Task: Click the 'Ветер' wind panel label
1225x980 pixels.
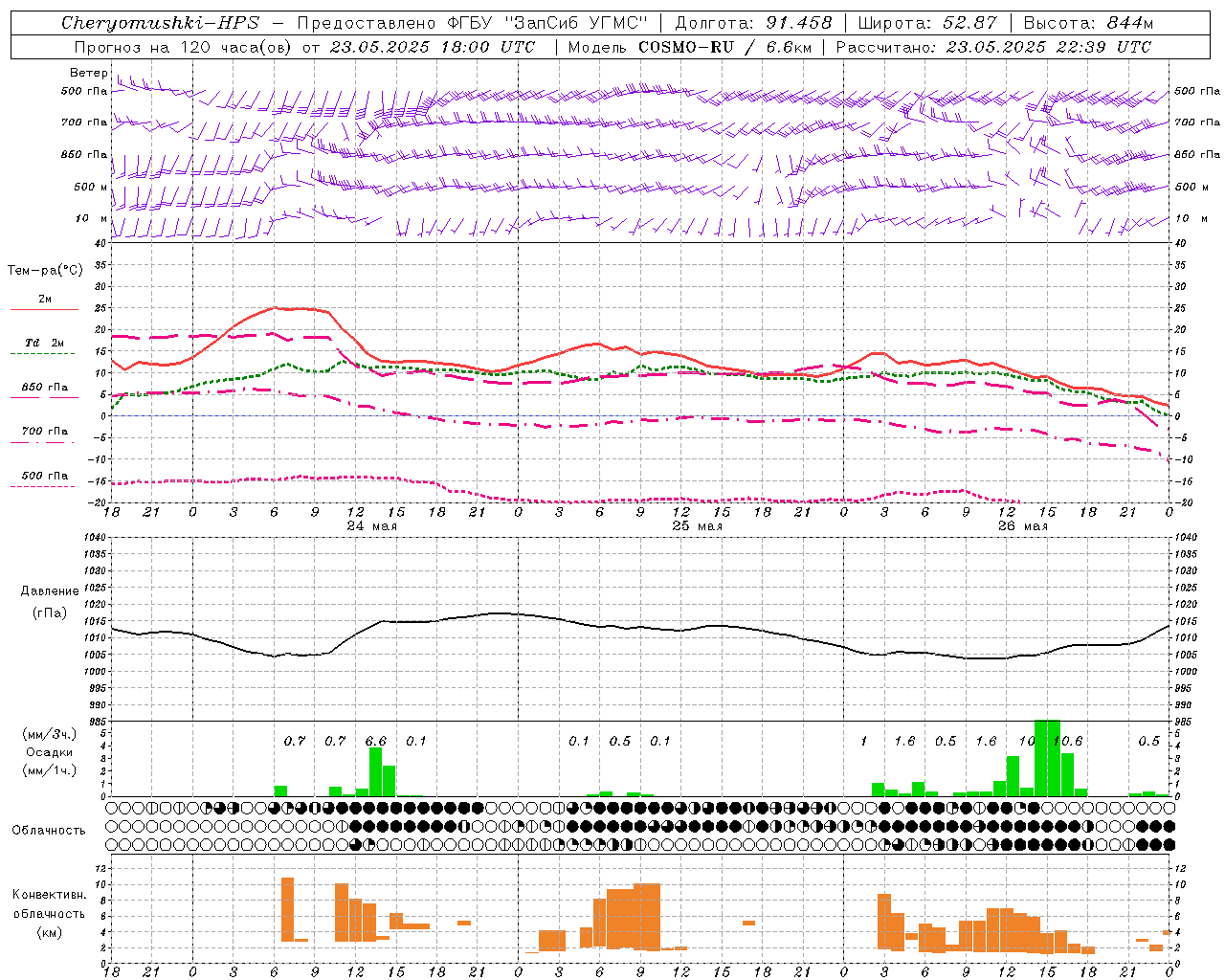Action: point(88,73)
